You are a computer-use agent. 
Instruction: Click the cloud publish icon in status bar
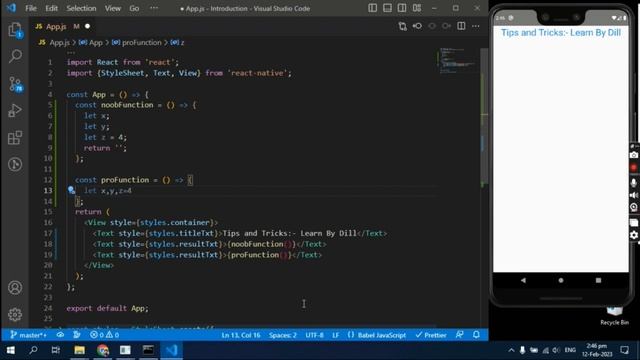coord(60,335)
